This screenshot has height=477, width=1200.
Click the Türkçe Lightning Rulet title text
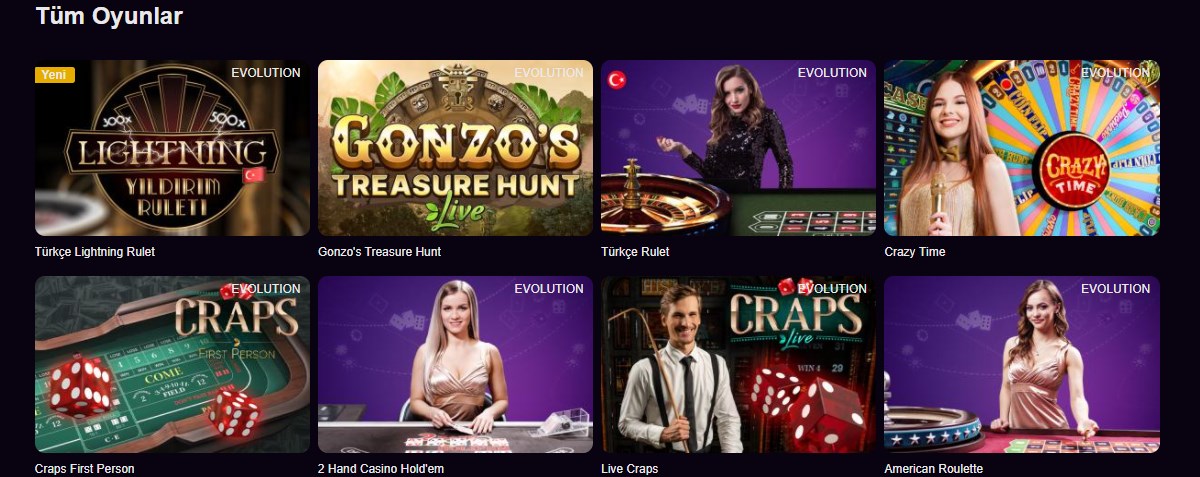95,252
